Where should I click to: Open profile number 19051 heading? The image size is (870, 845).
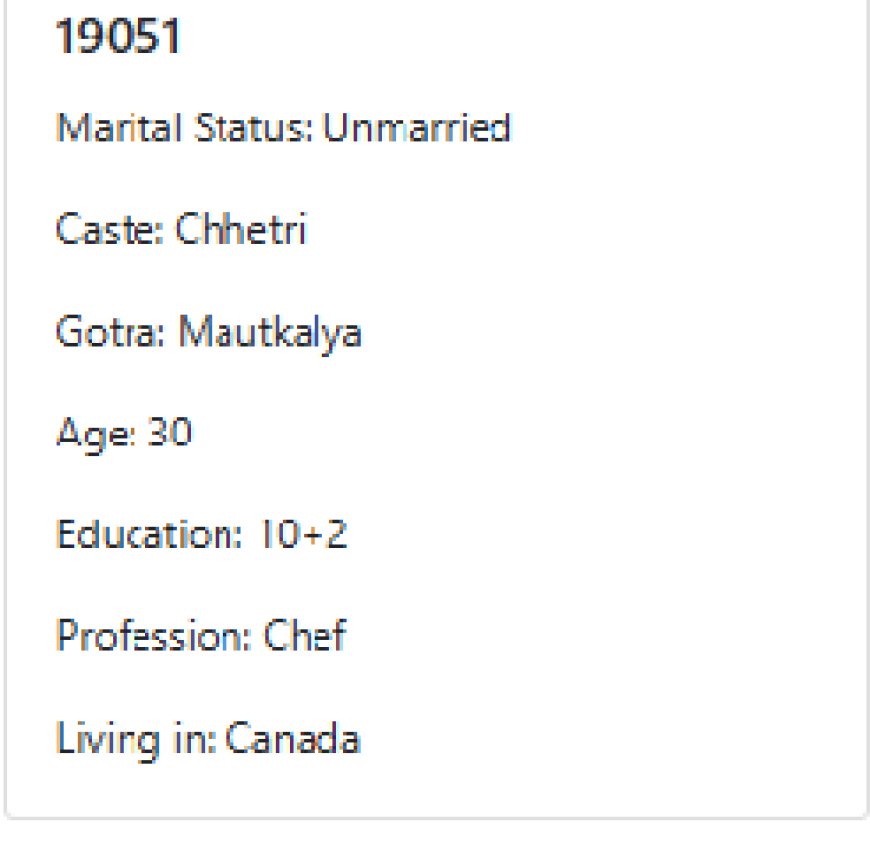[x=118, y=38]
